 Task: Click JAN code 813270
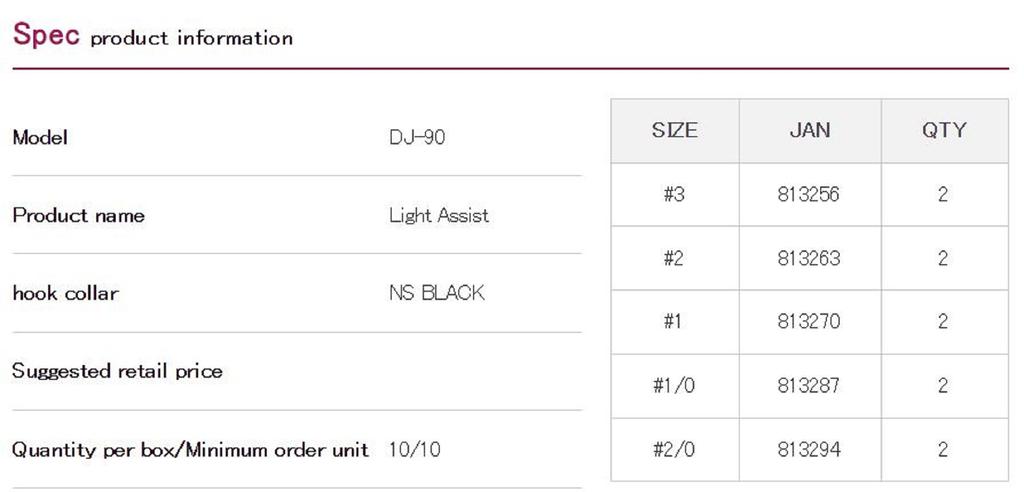click(x=808, y=322)
